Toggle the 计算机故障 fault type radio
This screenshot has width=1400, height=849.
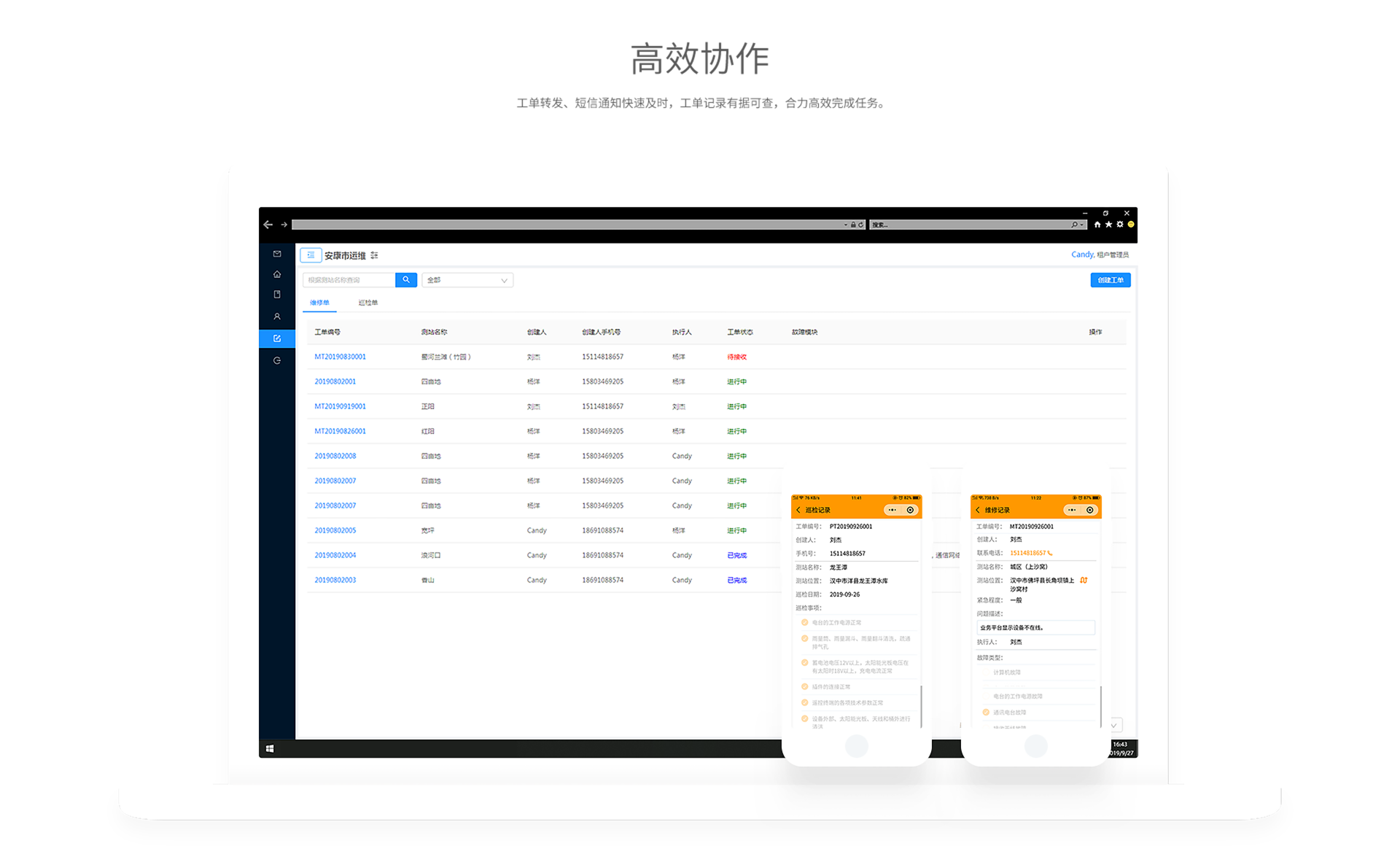(987, 672)
